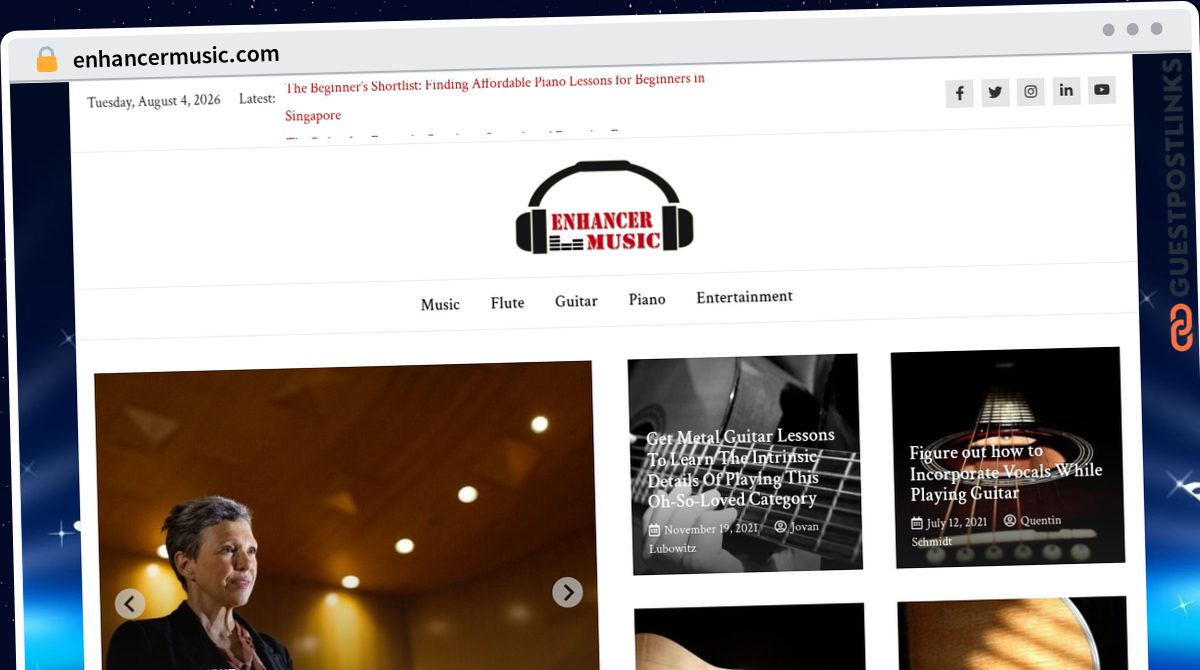The width and height of the screenshot is (1200, 670).
Task: Open latest headline about Affordable Piano Lessons
Action: click(x=494, y=98)
